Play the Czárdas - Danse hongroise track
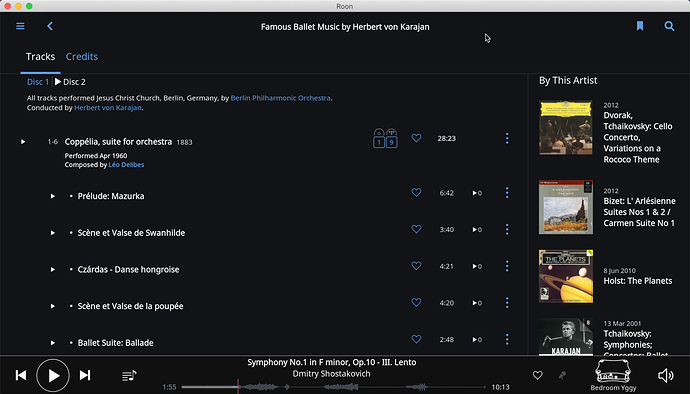The height and width of the screenshot is (394, 690). pos(52,269)
